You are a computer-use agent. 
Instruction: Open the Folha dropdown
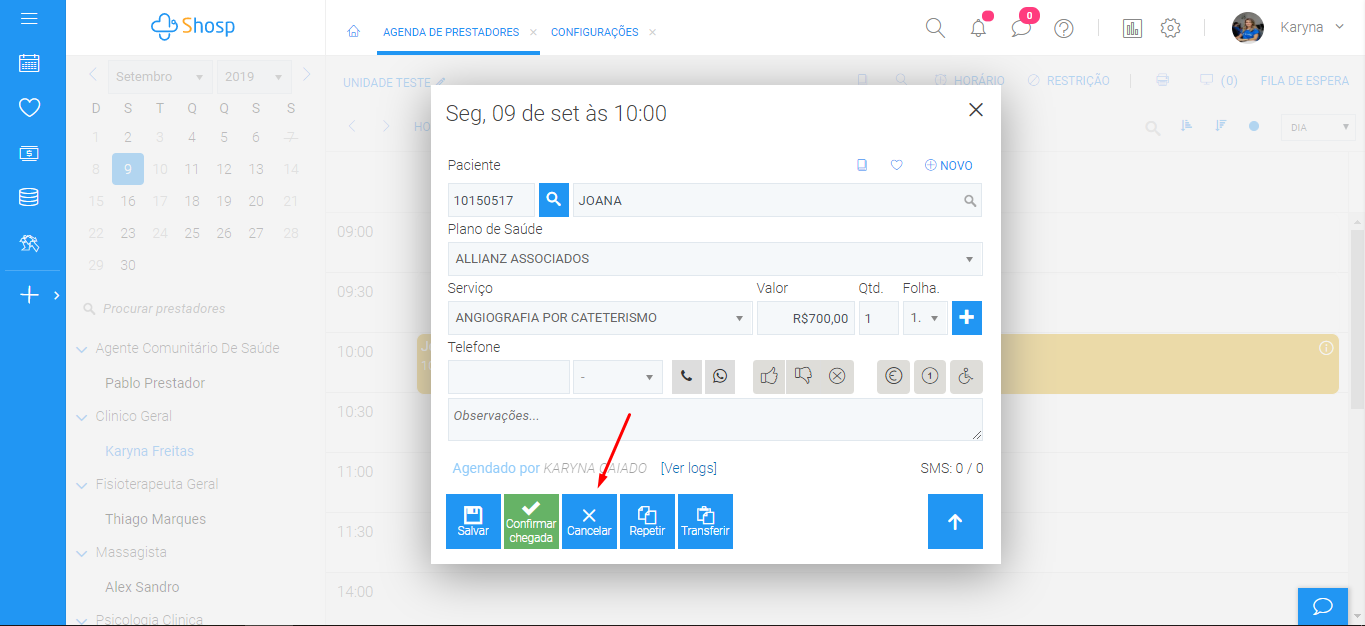click(x=925, y=318)
